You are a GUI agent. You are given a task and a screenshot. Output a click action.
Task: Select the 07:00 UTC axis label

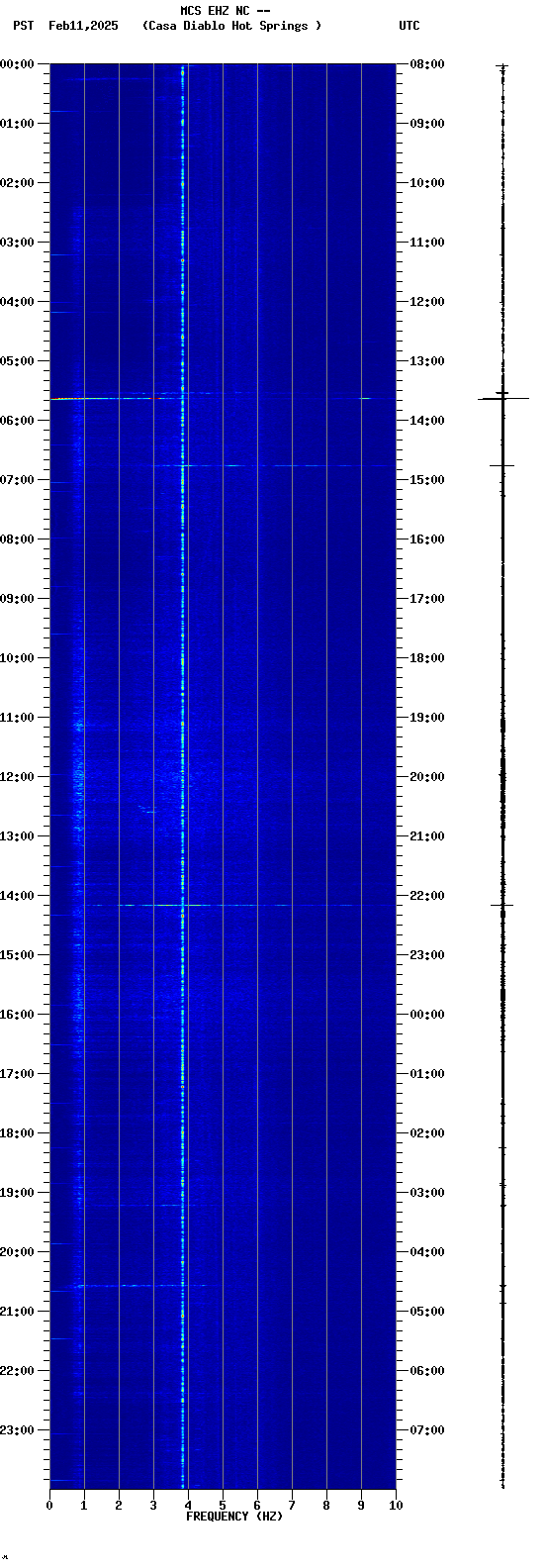point(426,1430)
